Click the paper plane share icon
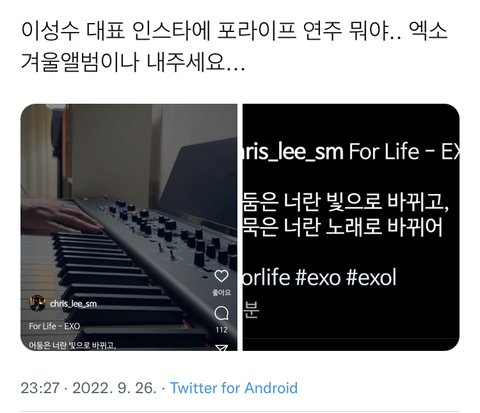Image resolution: width=480 pixels, height=413 pixels. tap(221, 348)
